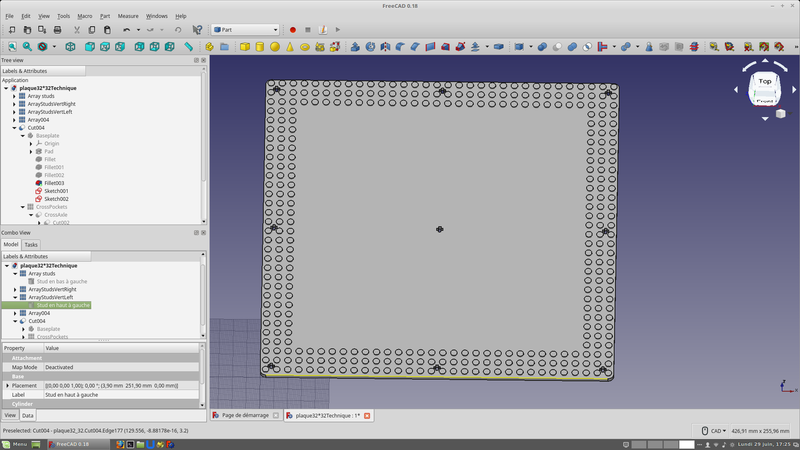
Task: Click the Print toolbar icon
Action: pos(57,30)
